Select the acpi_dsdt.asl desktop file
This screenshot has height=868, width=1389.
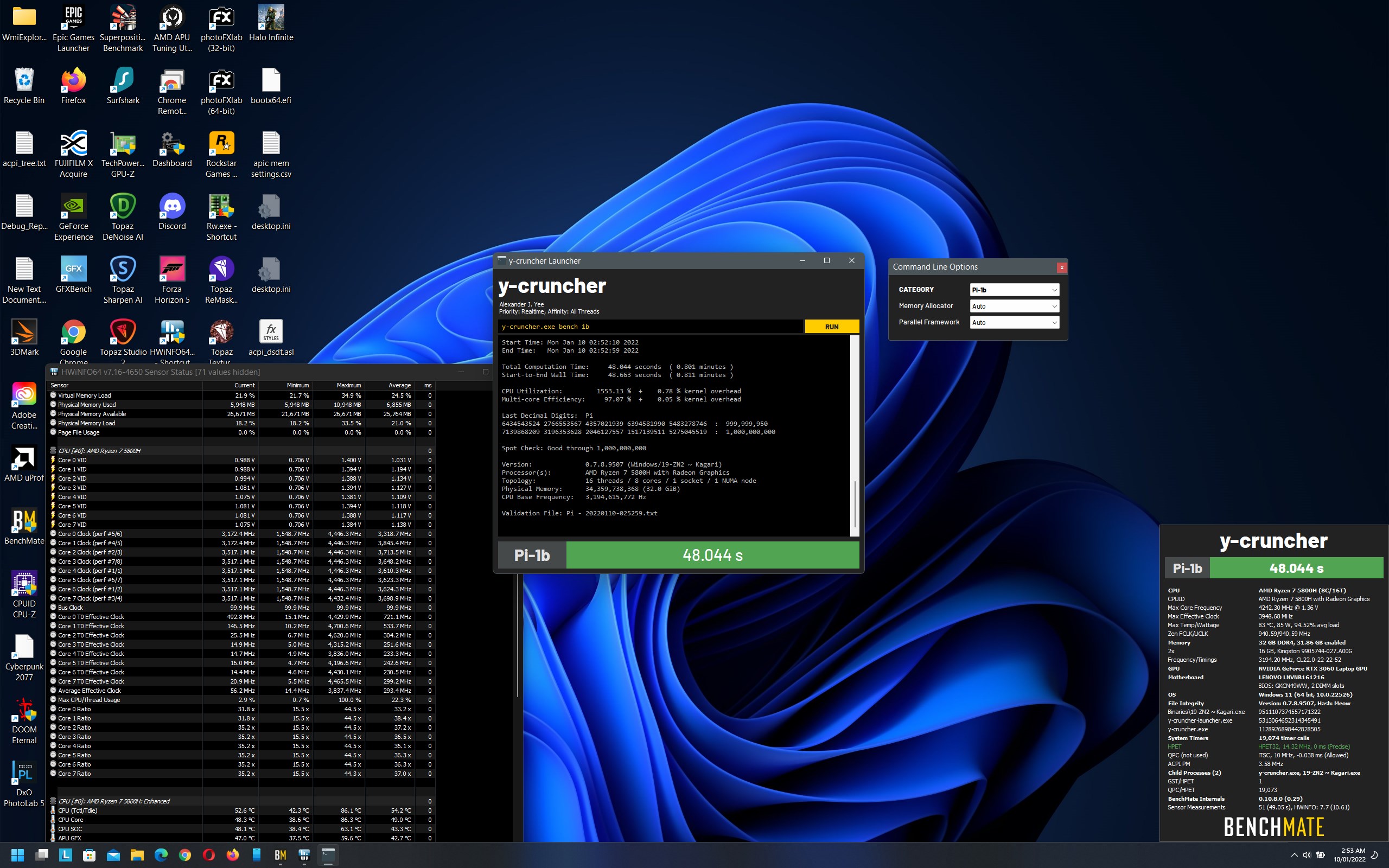(271, 339)
